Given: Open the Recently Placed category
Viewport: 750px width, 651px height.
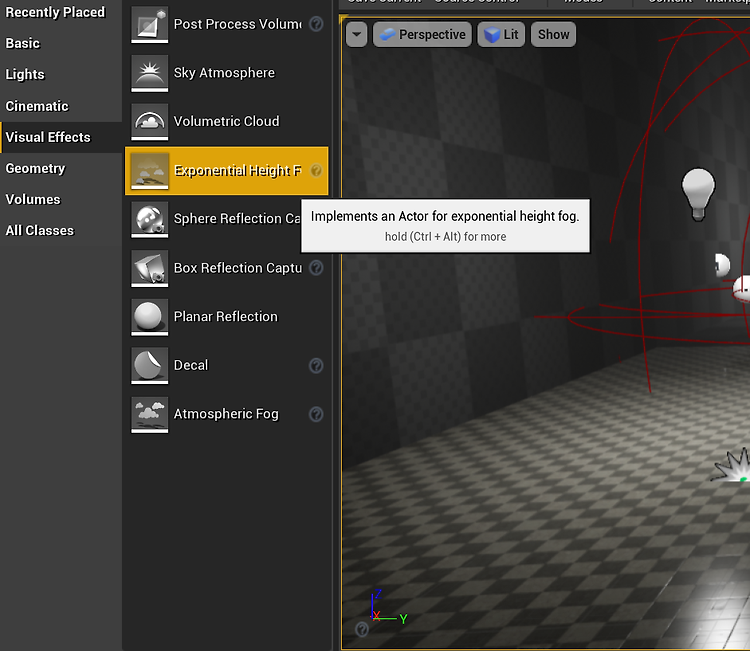Looking at the screenshot, I should [x=55, y=12].
